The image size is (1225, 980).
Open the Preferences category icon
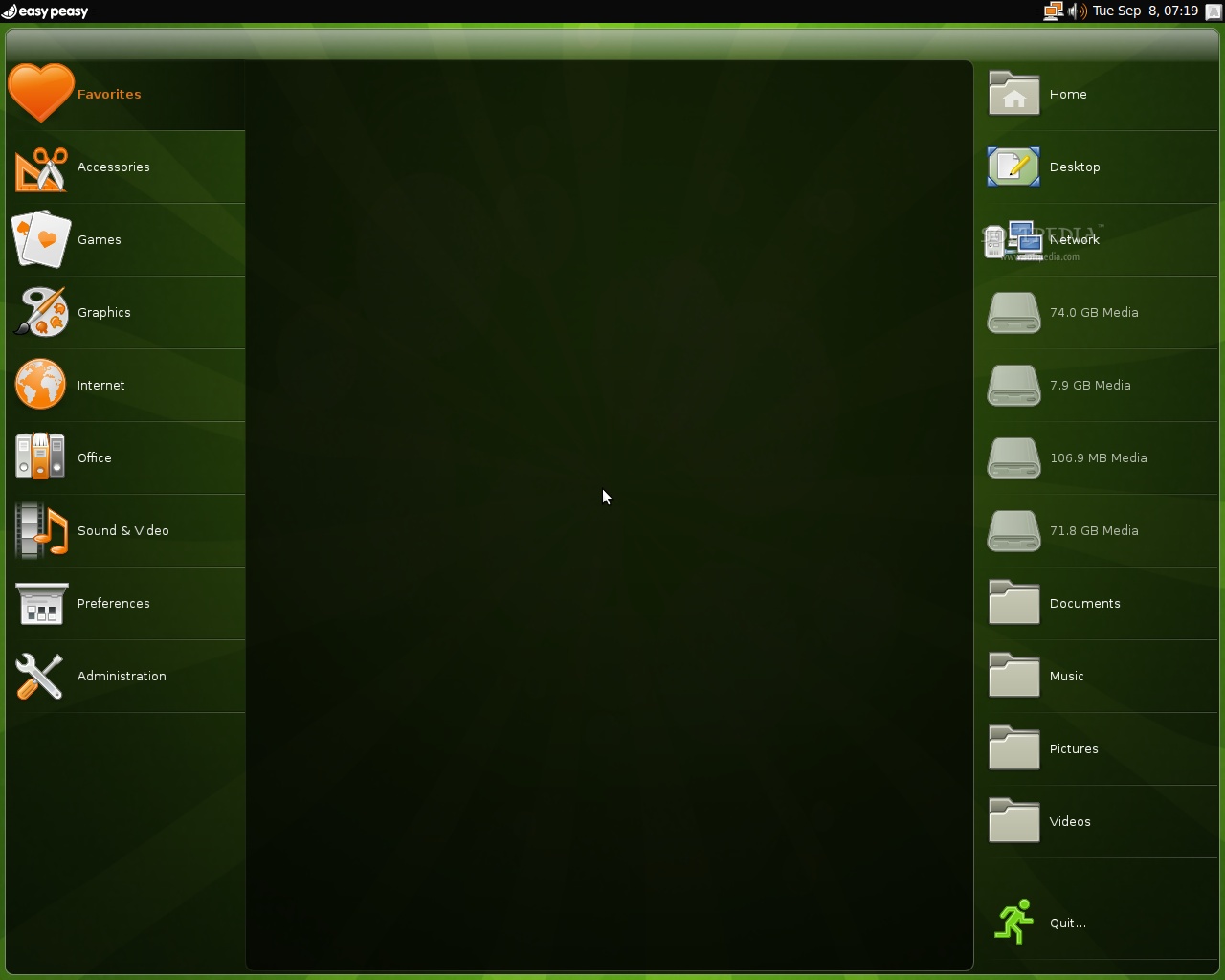click(41, 603)
